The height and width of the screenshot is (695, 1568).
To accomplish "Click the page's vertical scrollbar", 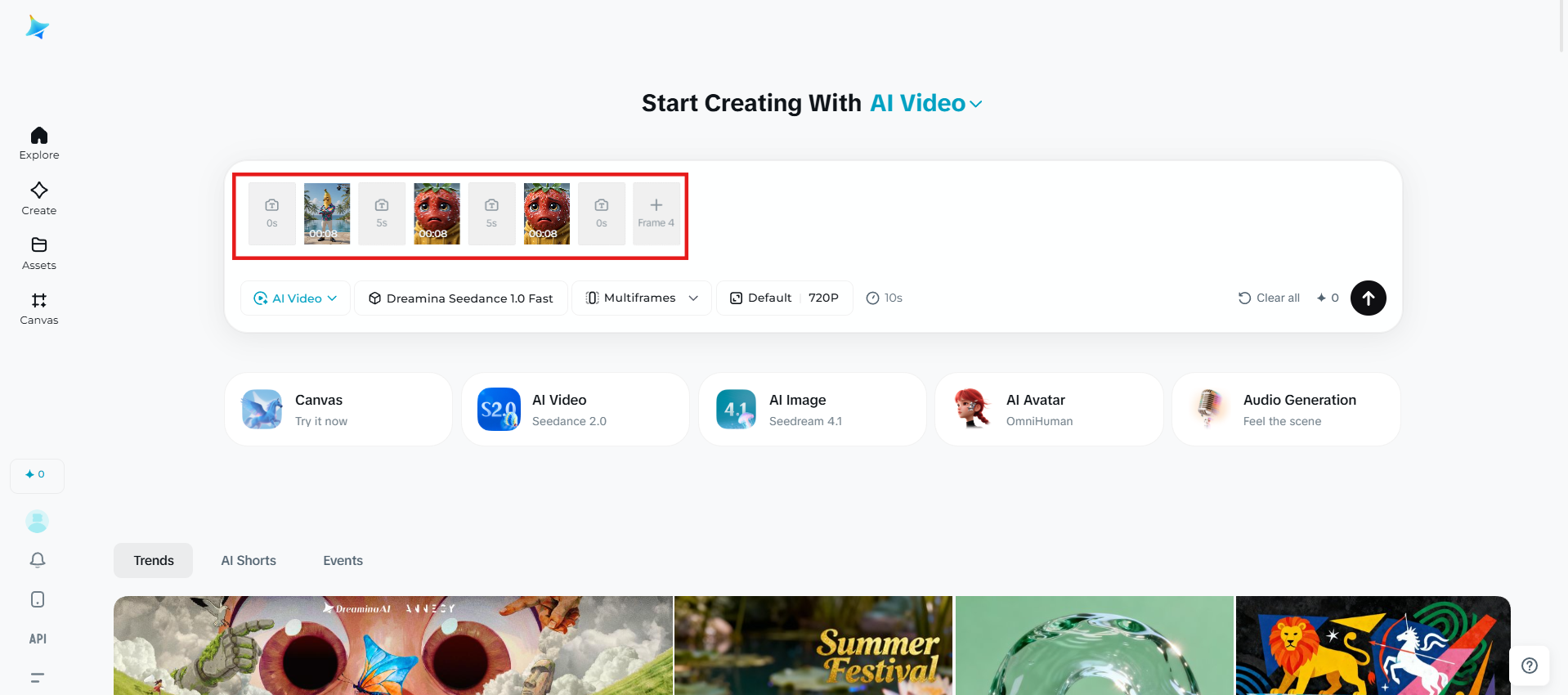I will pos(1562,28).
